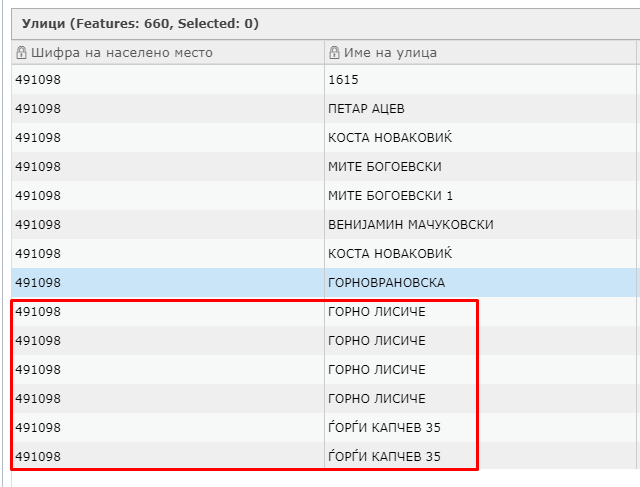Select the first ГОРНО ЛИСИЧЕ row
This screenshot has height=487, width=640.
click(376, 312)
